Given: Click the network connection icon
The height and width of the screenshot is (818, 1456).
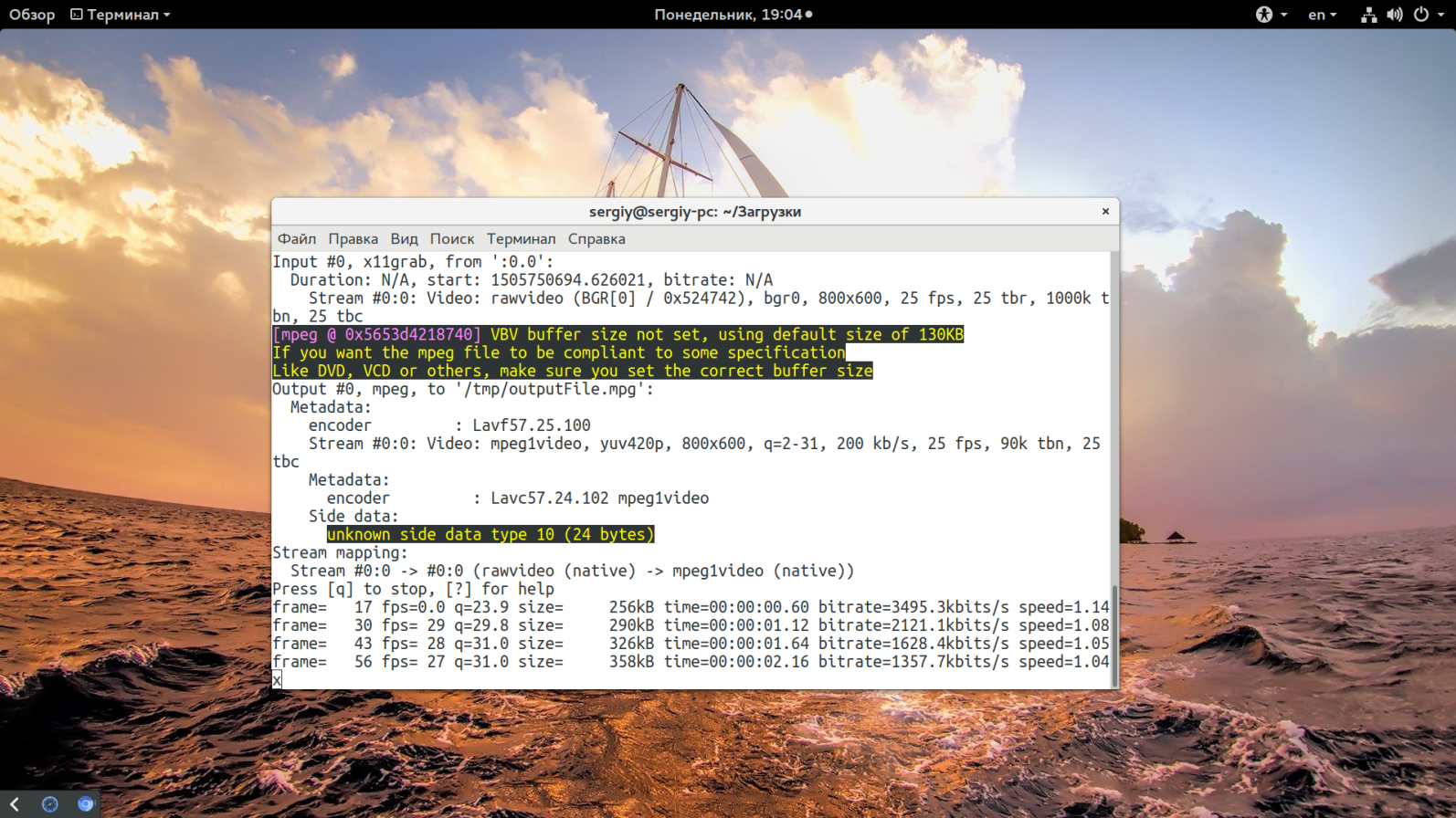Looking at the screenshot, I should [x=1368, y=15].
